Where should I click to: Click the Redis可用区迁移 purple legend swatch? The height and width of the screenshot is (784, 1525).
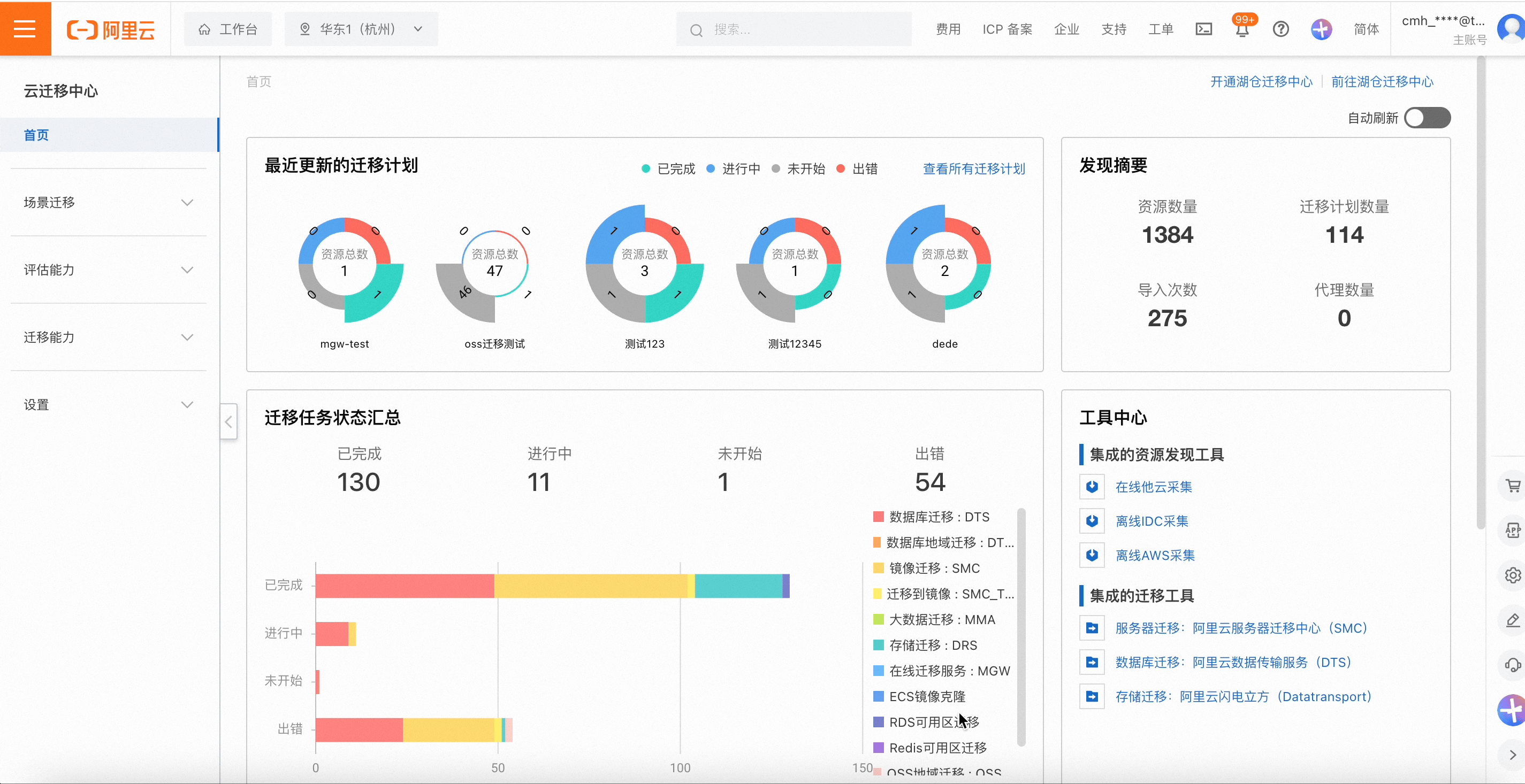pyautogui.click(x=879, y=748)
